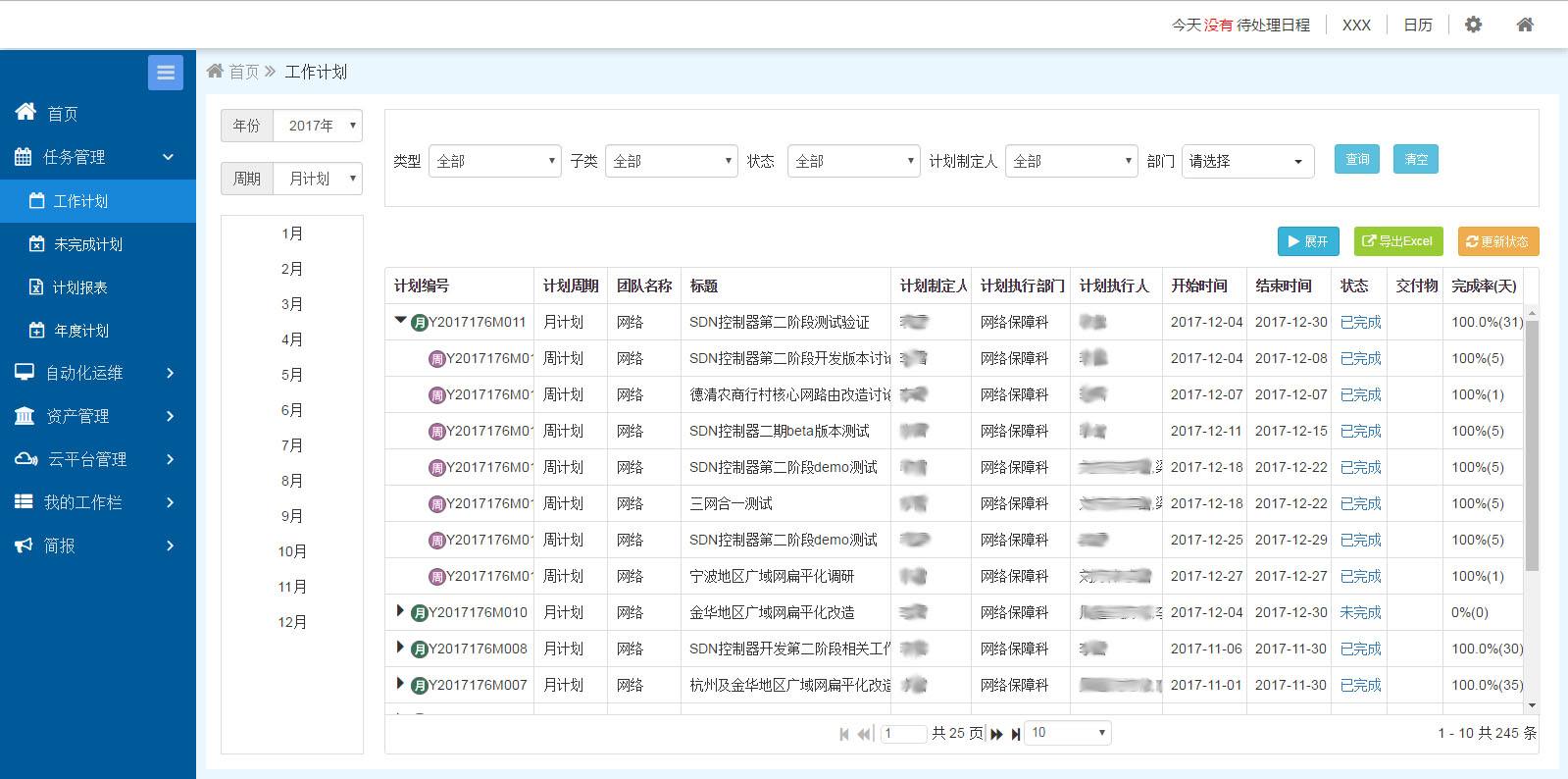Click week badge icon of SDN控制器二期beta版本测试 row

[437, 431]
